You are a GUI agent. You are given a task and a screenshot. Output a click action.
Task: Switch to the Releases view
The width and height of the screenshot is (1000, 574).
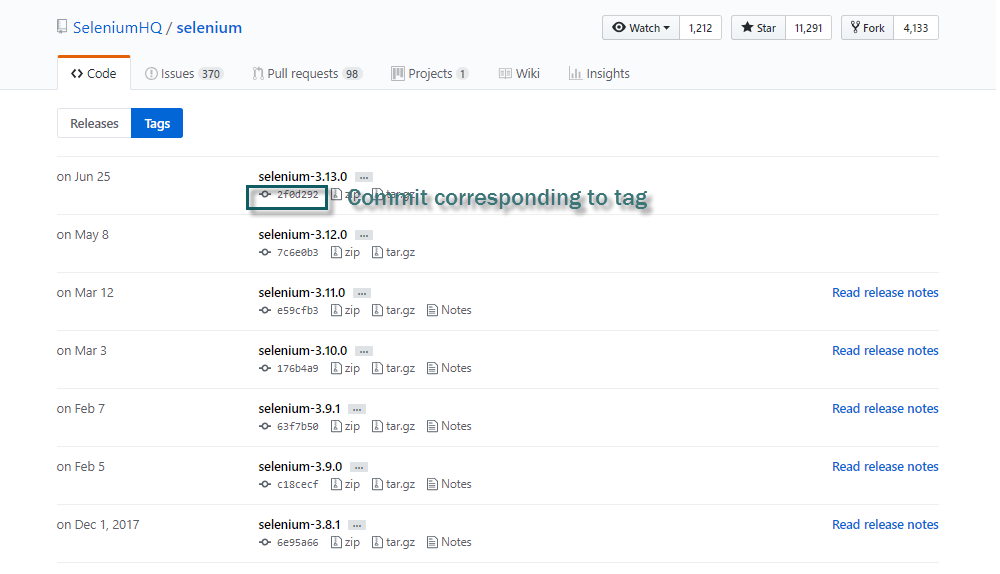(x=94, y=124)
